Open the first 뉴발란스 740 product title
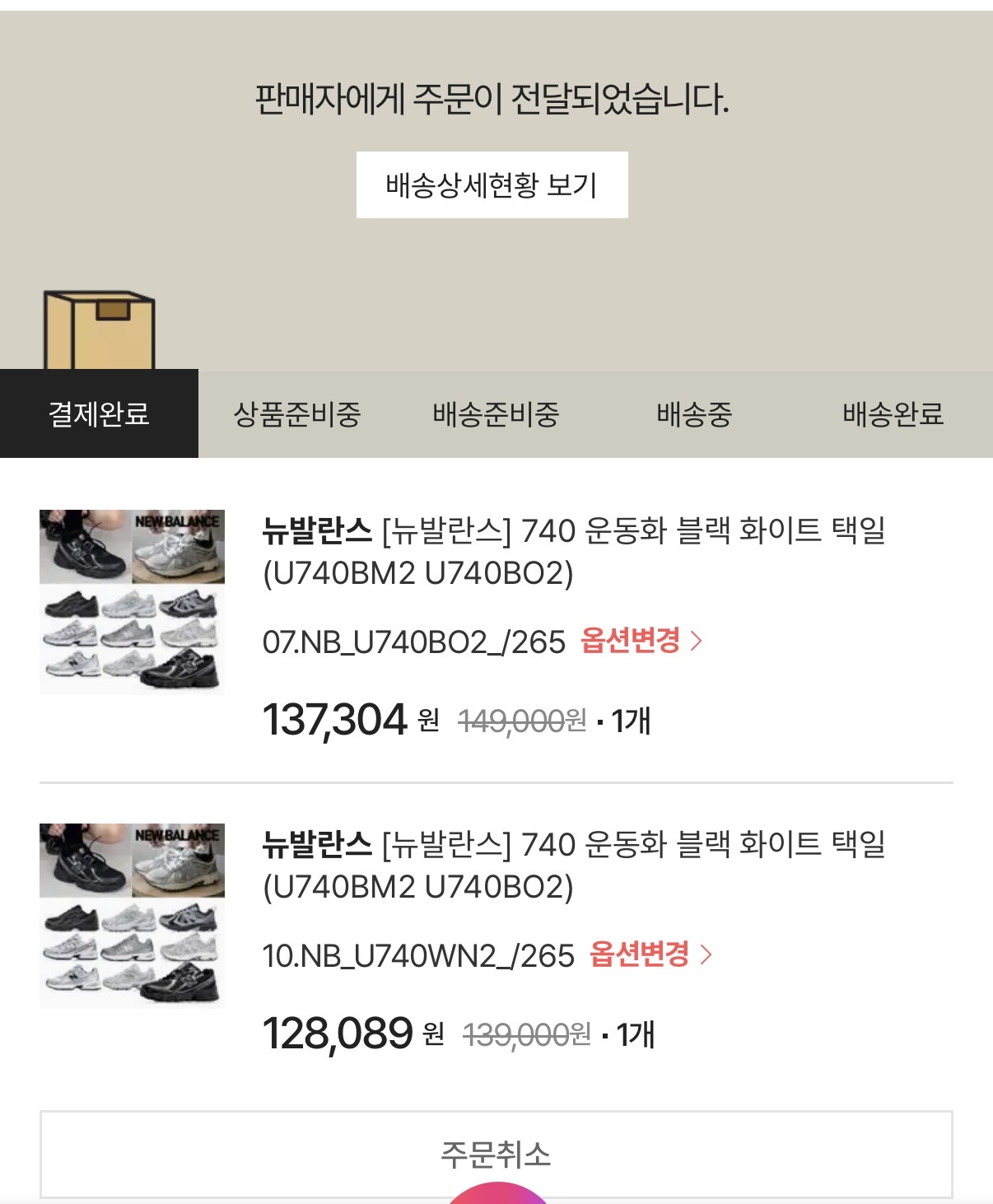The image size is (993, 1204). coord(573,552)
